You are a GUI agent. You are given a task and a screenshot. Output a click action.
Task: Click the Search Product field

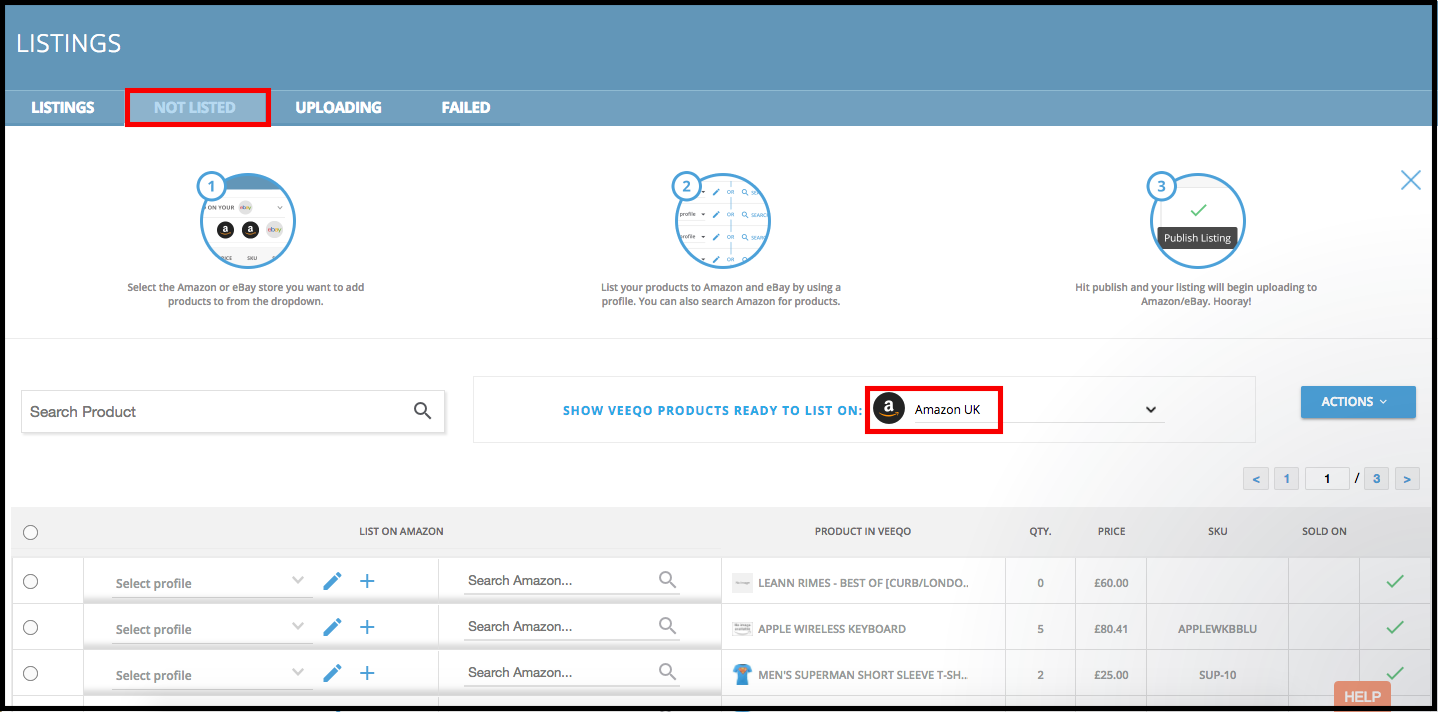click(x=233, y=411)
